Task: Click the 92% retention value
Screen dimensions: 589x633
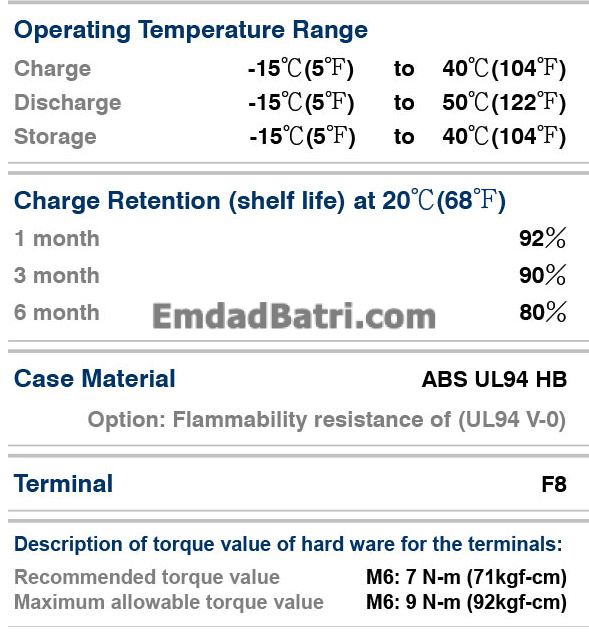Action: (x=543, y=238)
